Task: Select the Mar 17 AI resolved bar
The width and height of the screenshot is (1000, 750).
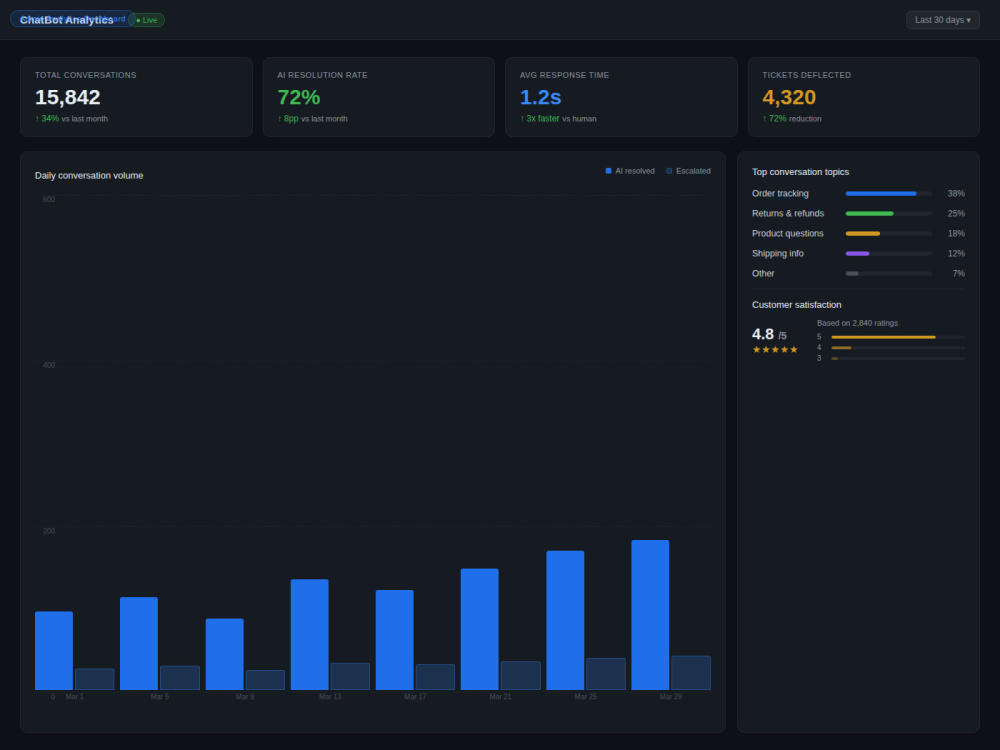Action: pos(395,640)
